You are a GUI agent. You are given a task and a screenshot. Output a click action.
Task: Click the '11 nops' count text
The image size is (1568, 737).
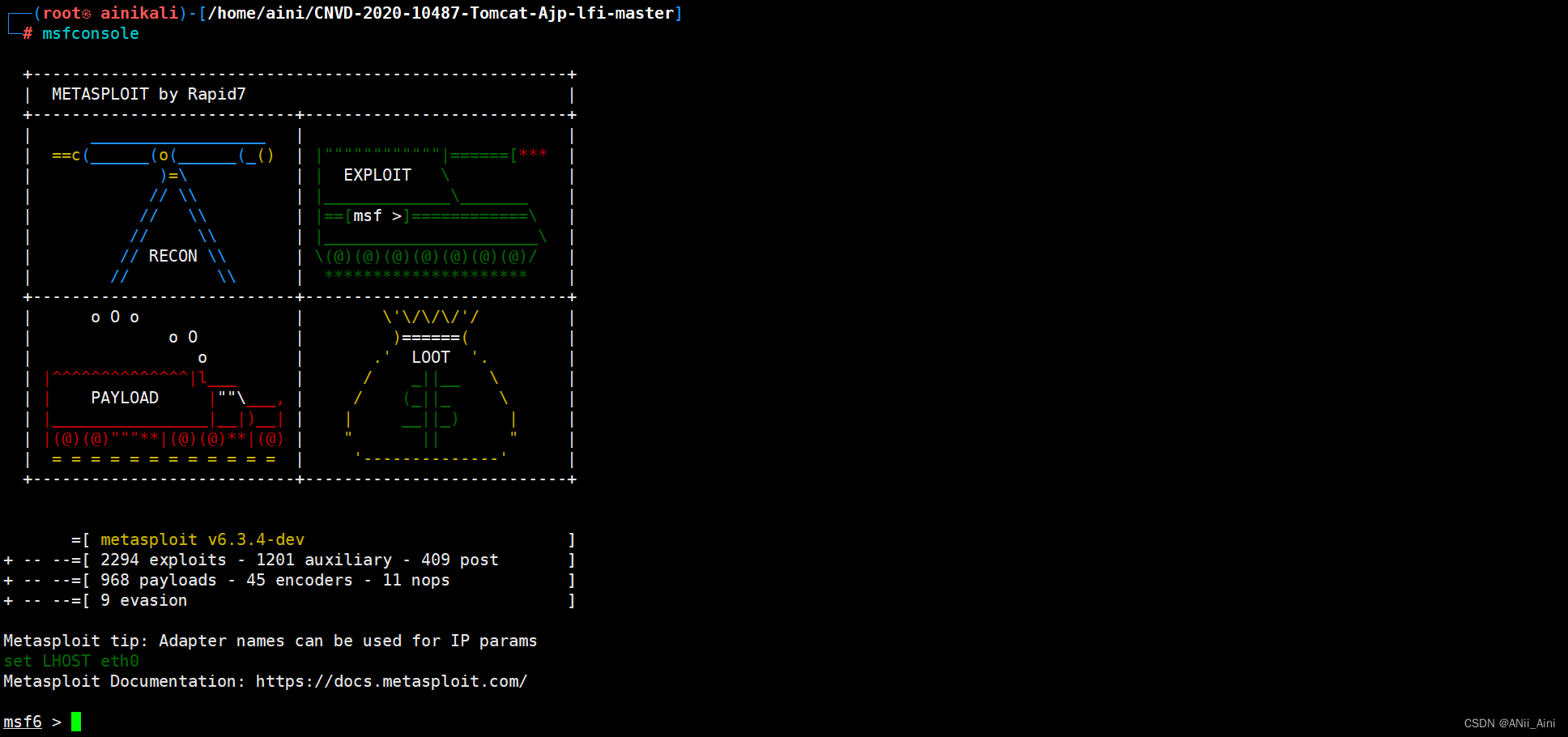coord(416,580)
